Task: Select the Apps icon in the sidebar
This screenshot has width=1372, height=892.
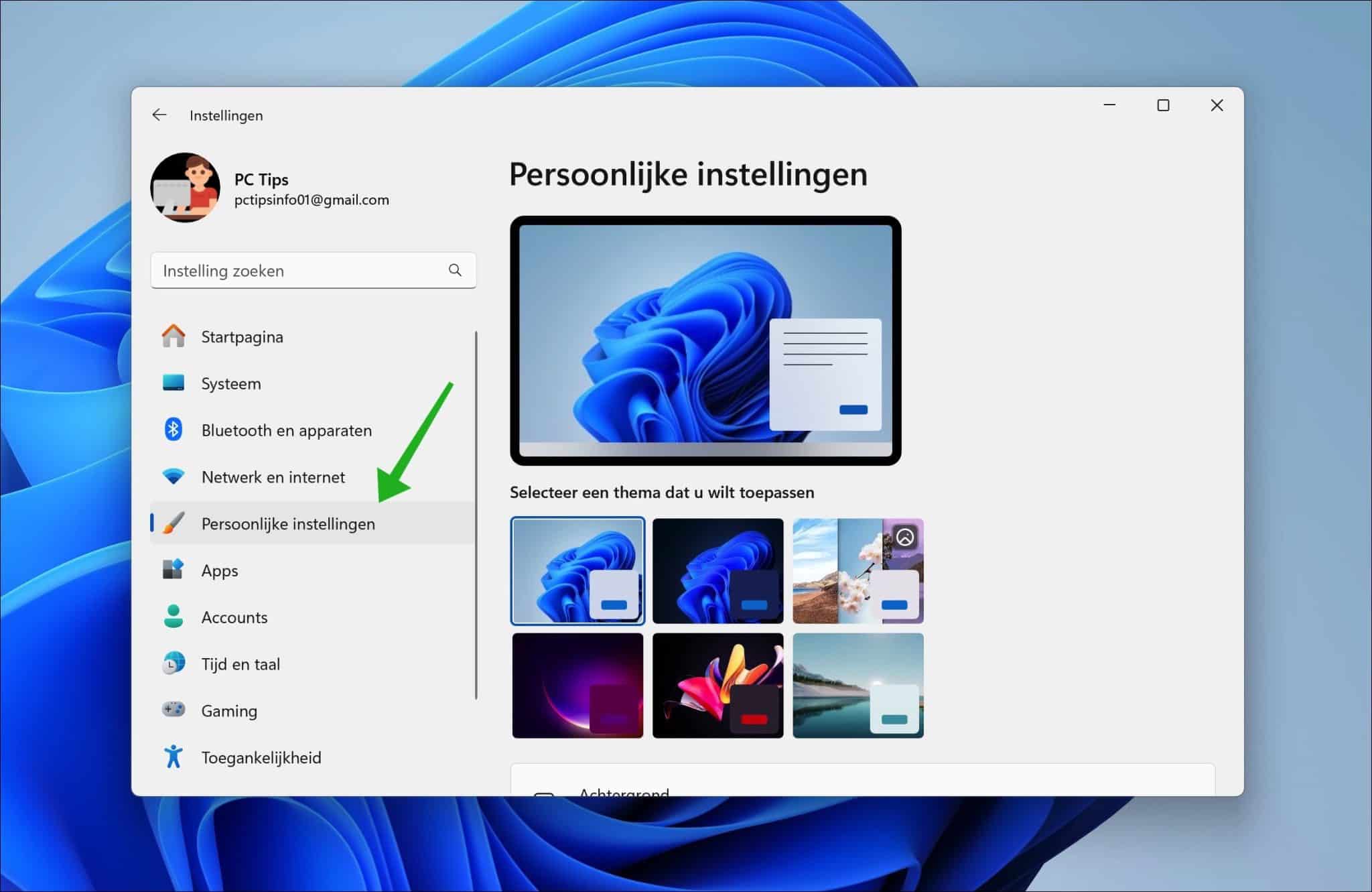Action: coord(174,570)
